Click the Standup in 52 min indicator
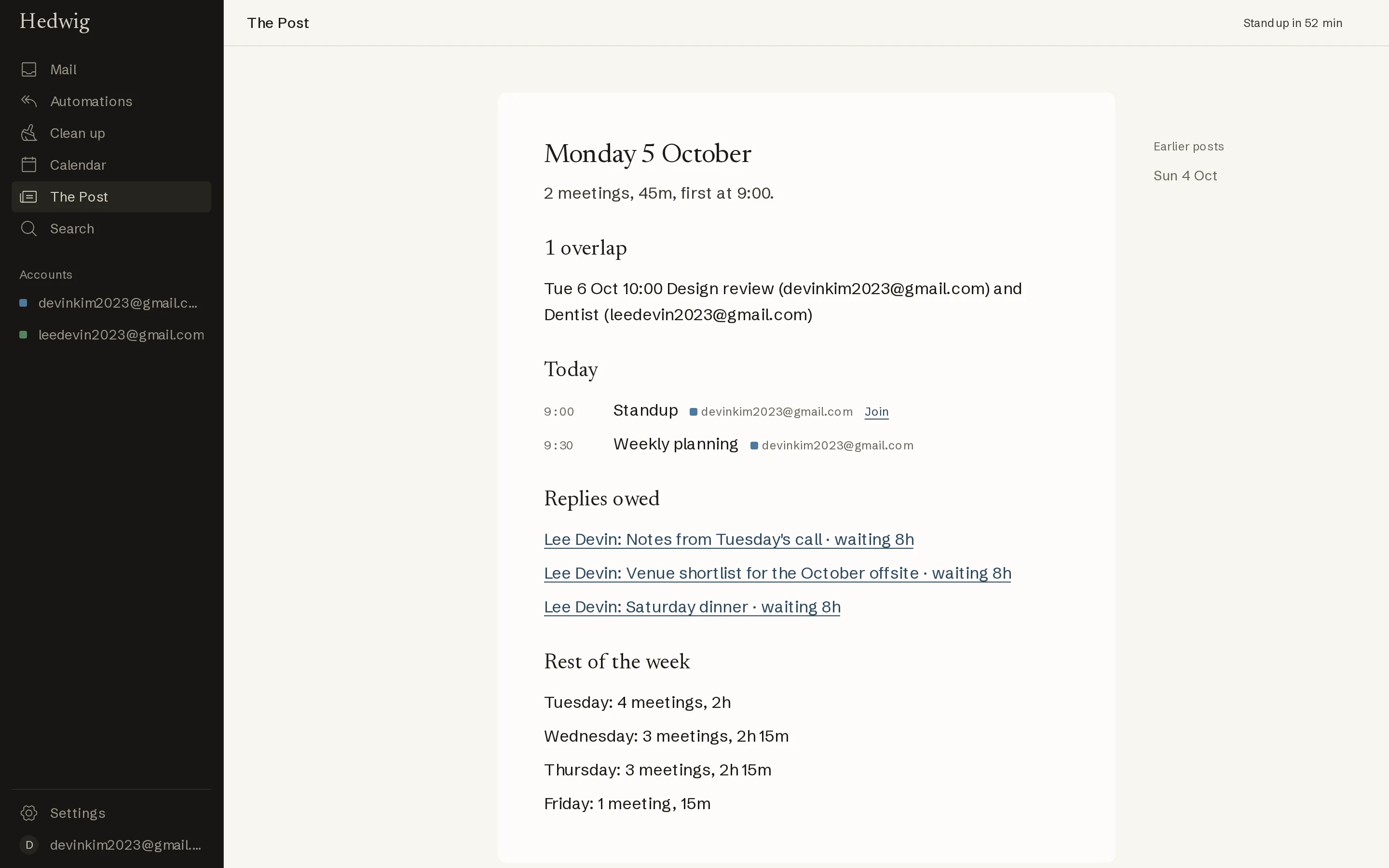Image resolution: width=1389 pixels, height=868 pixels. (x=1293, y=23)
